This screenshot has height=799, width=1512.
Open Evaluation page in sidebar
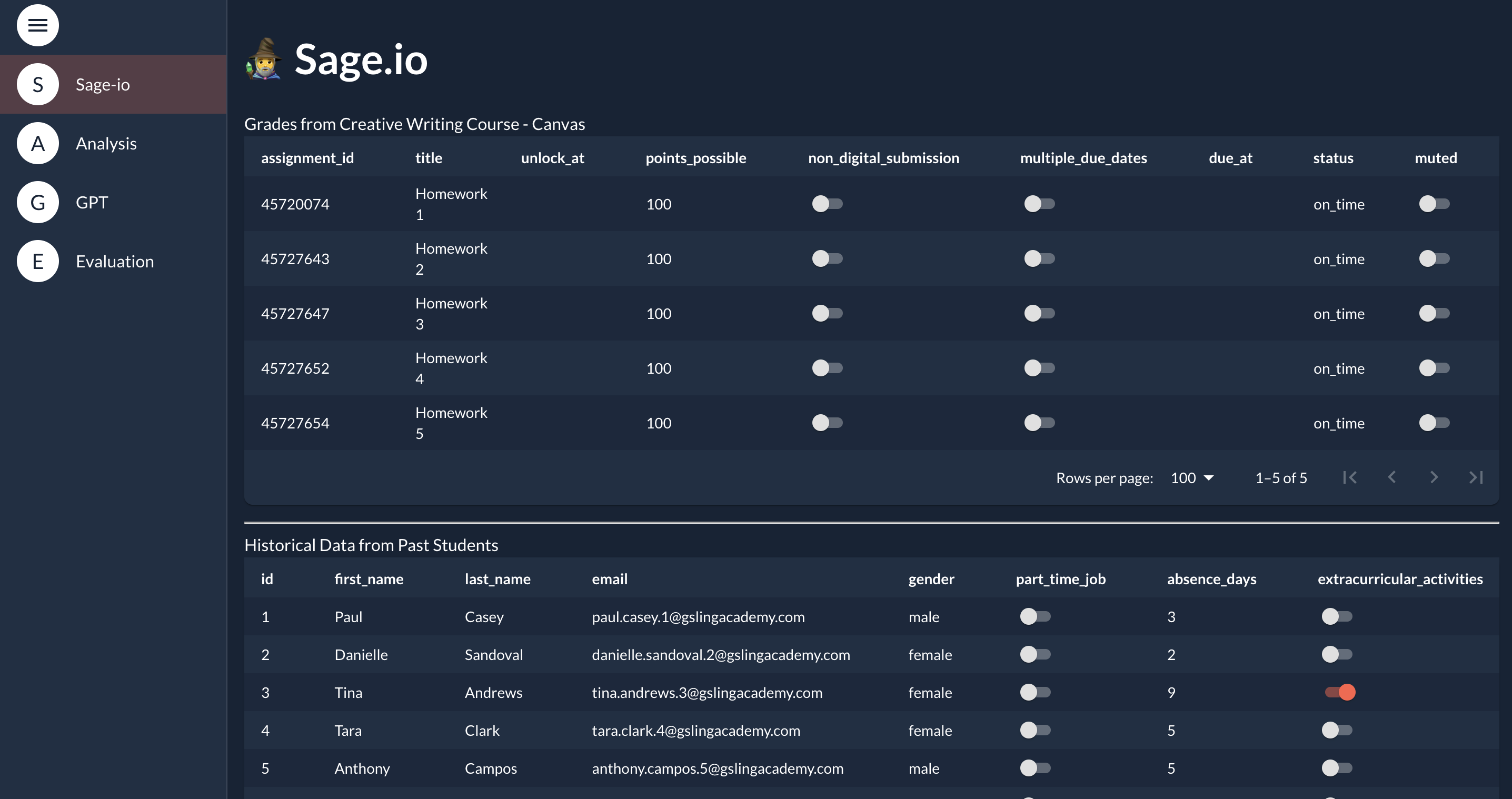(114, 262)
